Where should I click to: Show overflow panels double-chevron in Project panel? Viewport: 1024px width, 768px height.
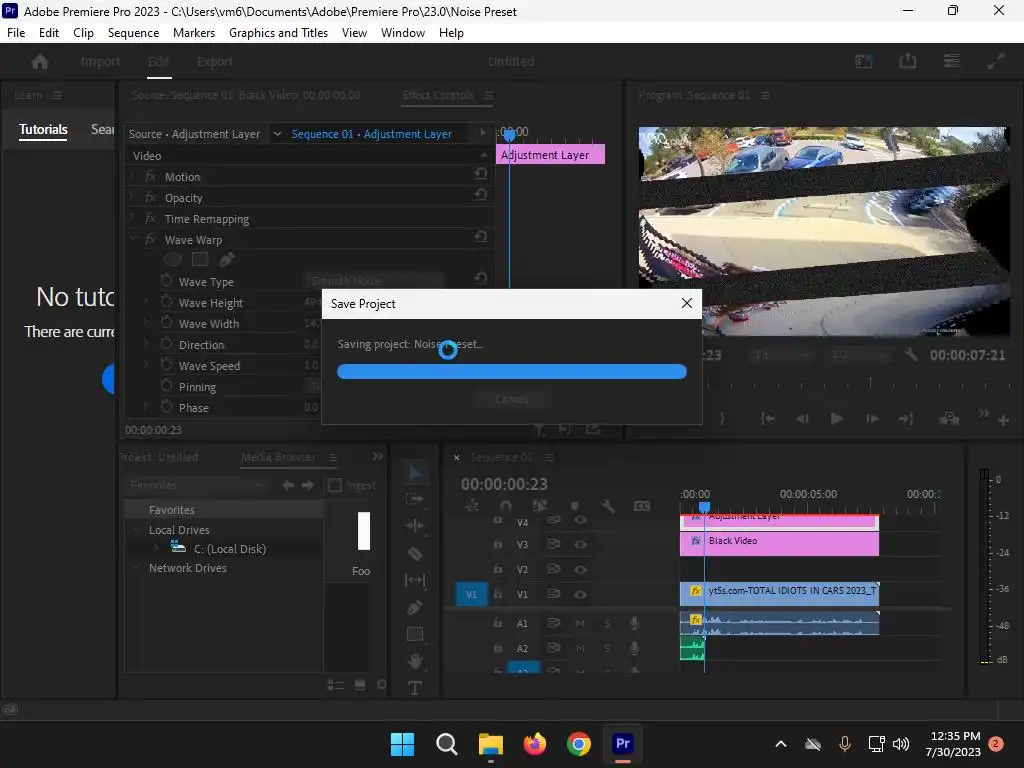(377, 456)
